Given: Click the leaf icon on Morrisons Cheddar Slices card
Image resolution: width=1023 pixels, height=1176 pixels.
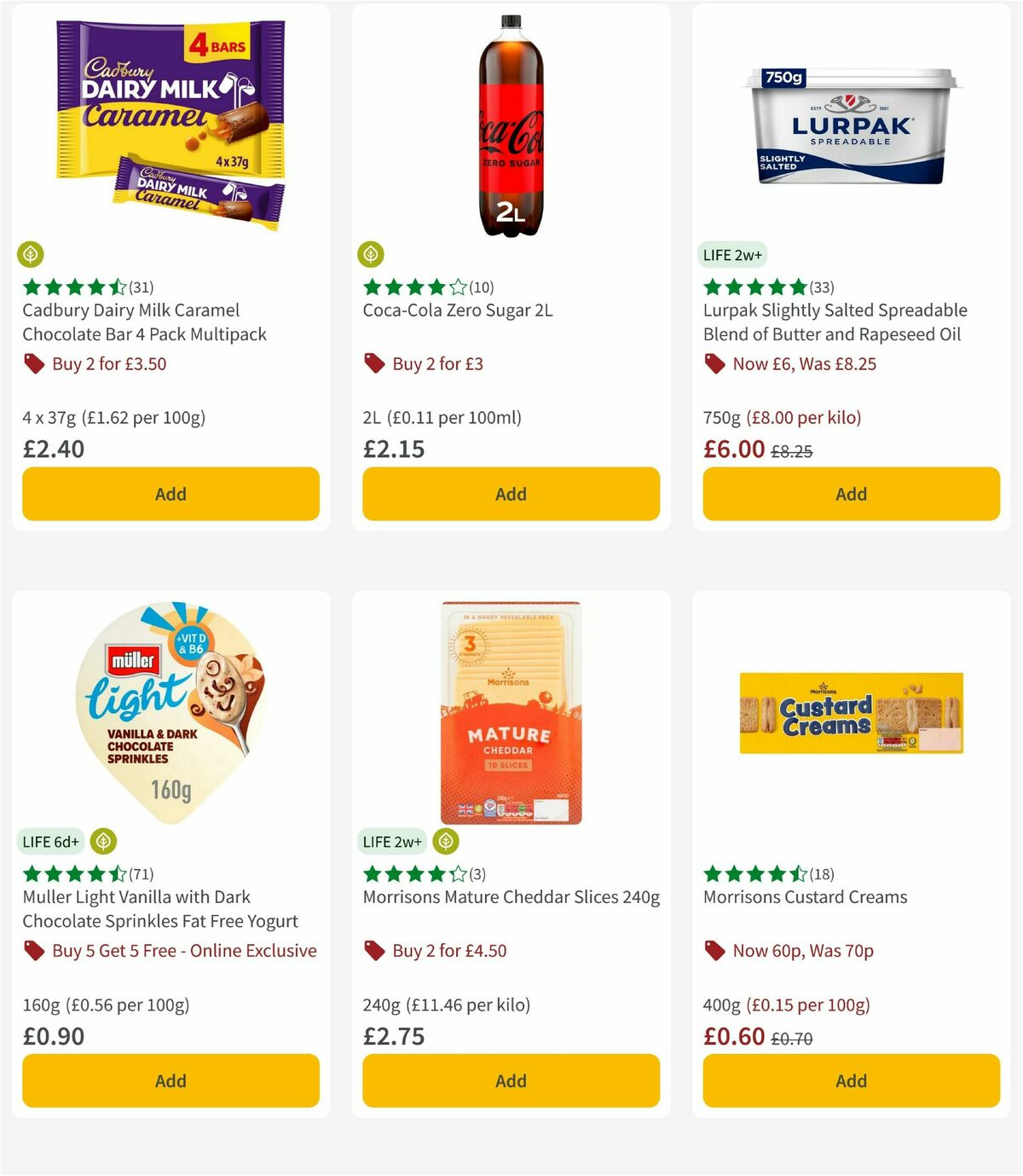Looking at the screenshot, I should (444, 841).
